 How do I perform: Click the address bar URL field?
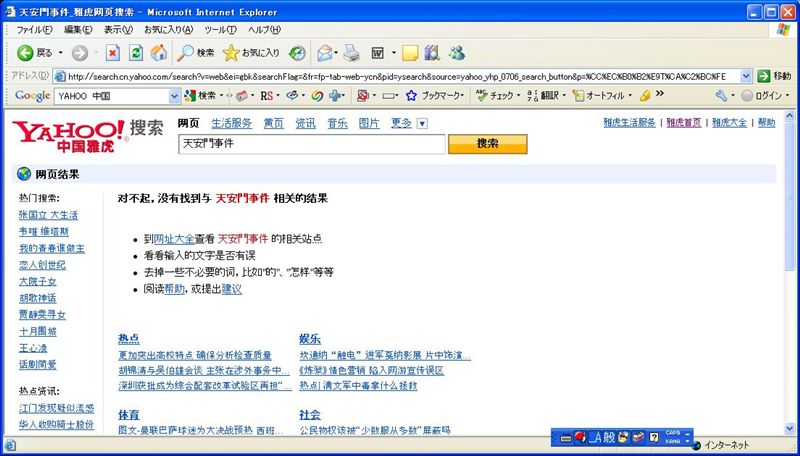(396, 76)
